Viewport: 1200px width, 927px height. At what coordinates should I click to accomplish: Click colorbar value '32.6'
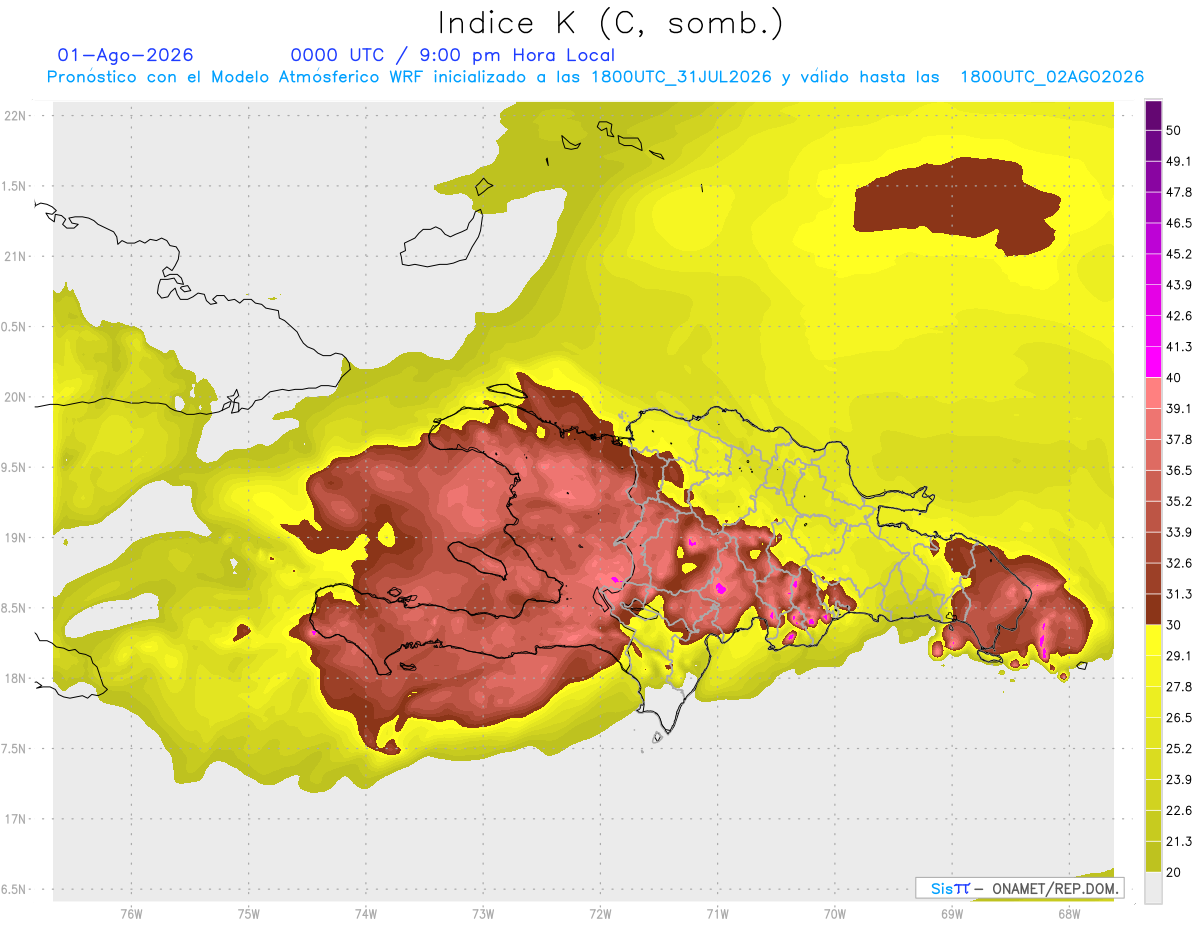click(x=1178, y=563)
